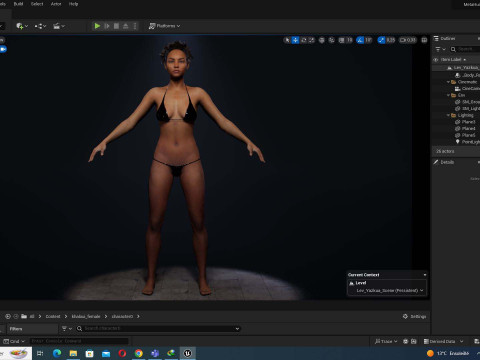Activate the Translate/move gizmo tool
Viewport: 480px width, 360px height.
coord(295,40)
